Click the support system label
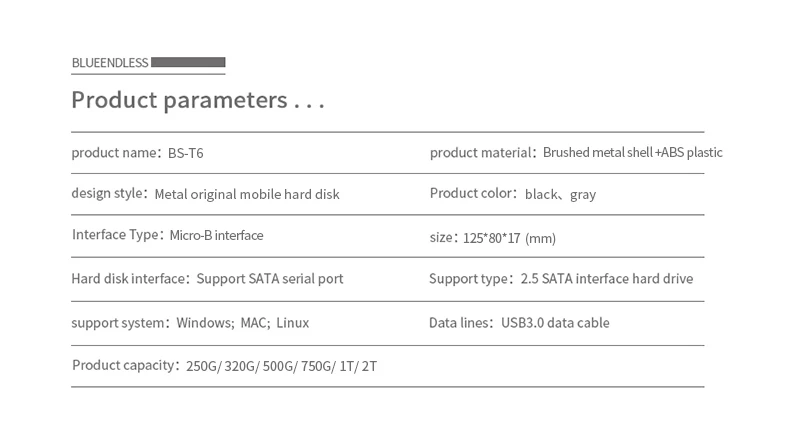 [119, 323]
